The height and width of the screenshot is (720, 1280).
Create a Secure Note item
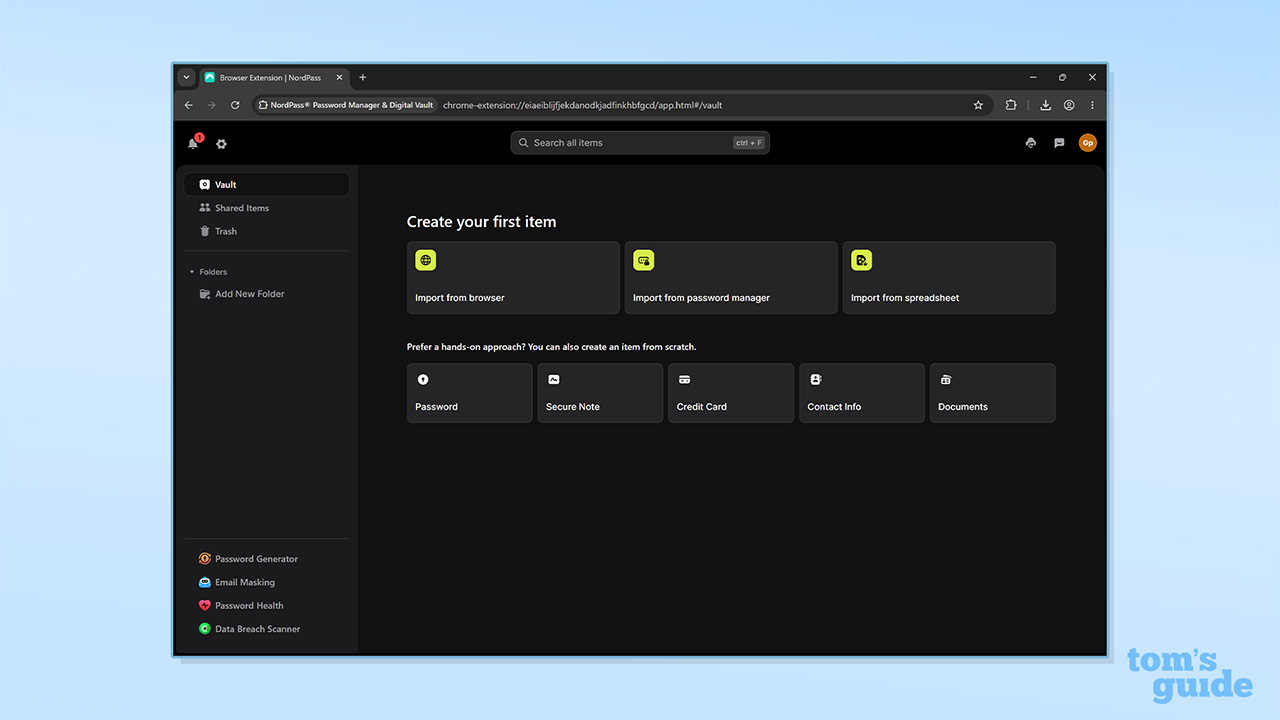tap(600, 393)
